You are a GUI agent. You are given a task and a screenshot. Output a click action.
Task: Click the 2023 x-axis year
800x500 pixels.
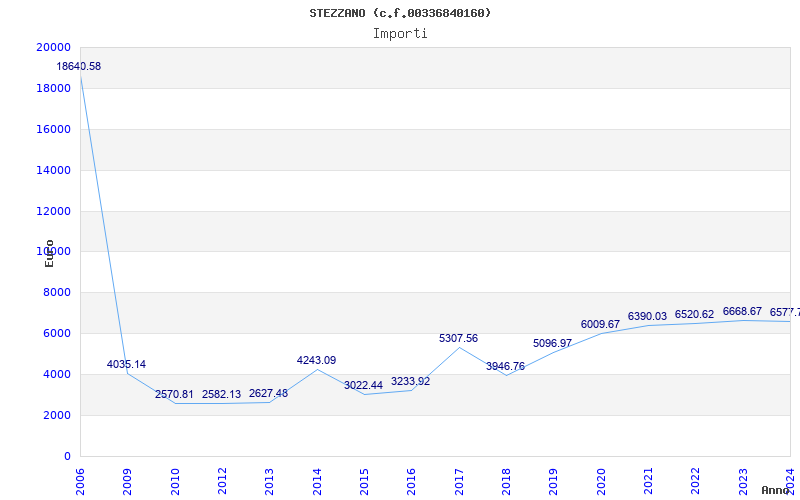pyautogui.click(x=743, y=481)
